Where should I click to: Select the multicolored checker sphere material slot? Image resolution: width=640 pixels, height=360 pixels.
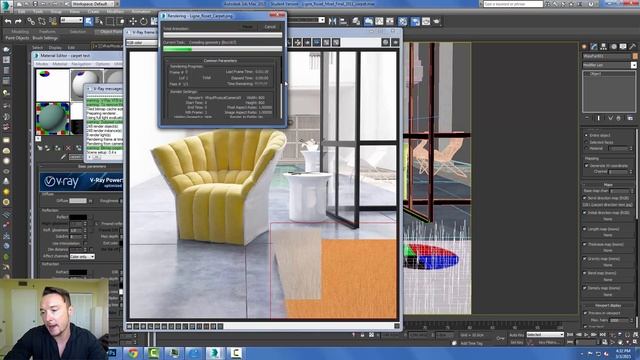tap(52, 118)
